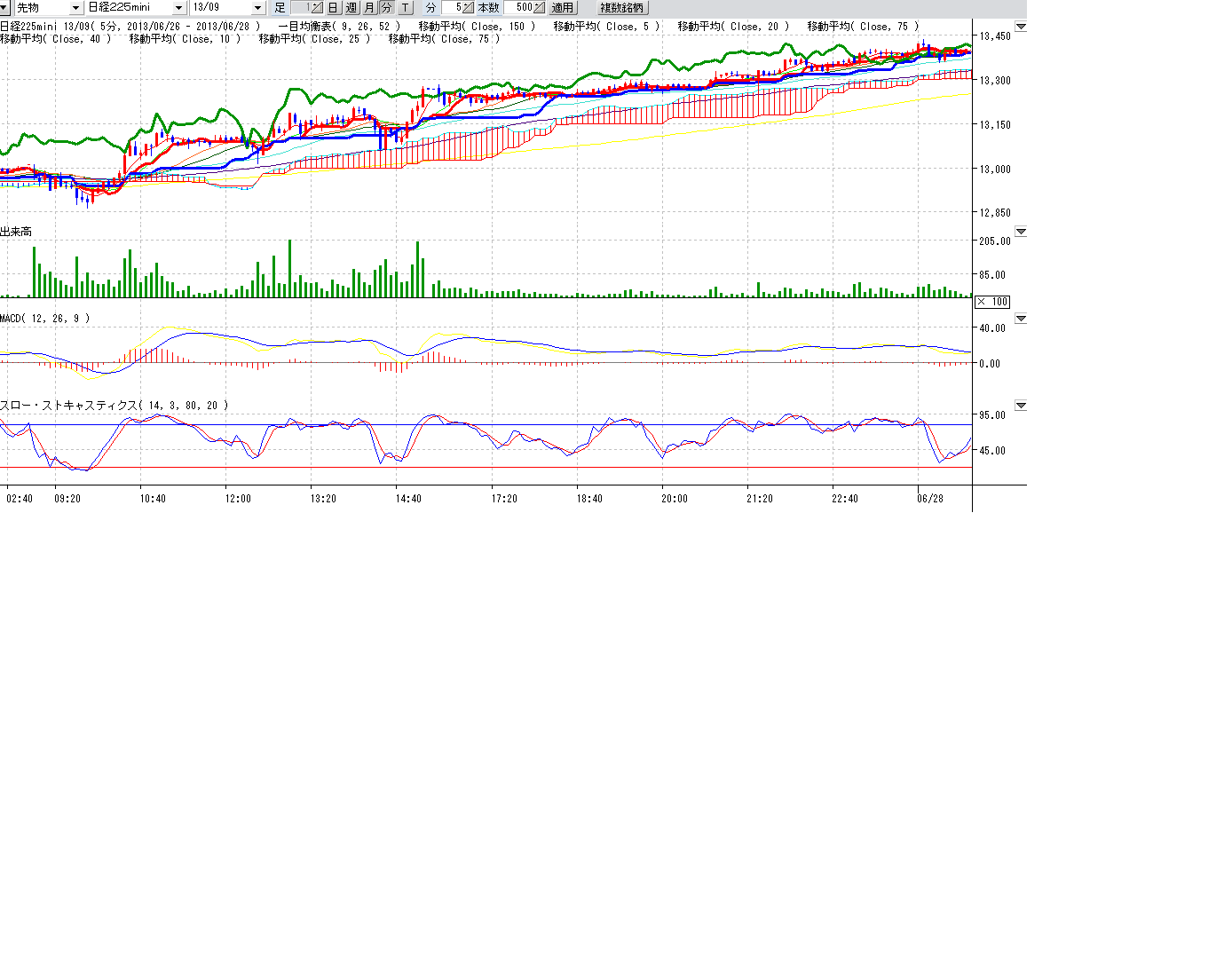
Task: Open the 複数銘柄 multiple symbols button
Action: point(621,8)
